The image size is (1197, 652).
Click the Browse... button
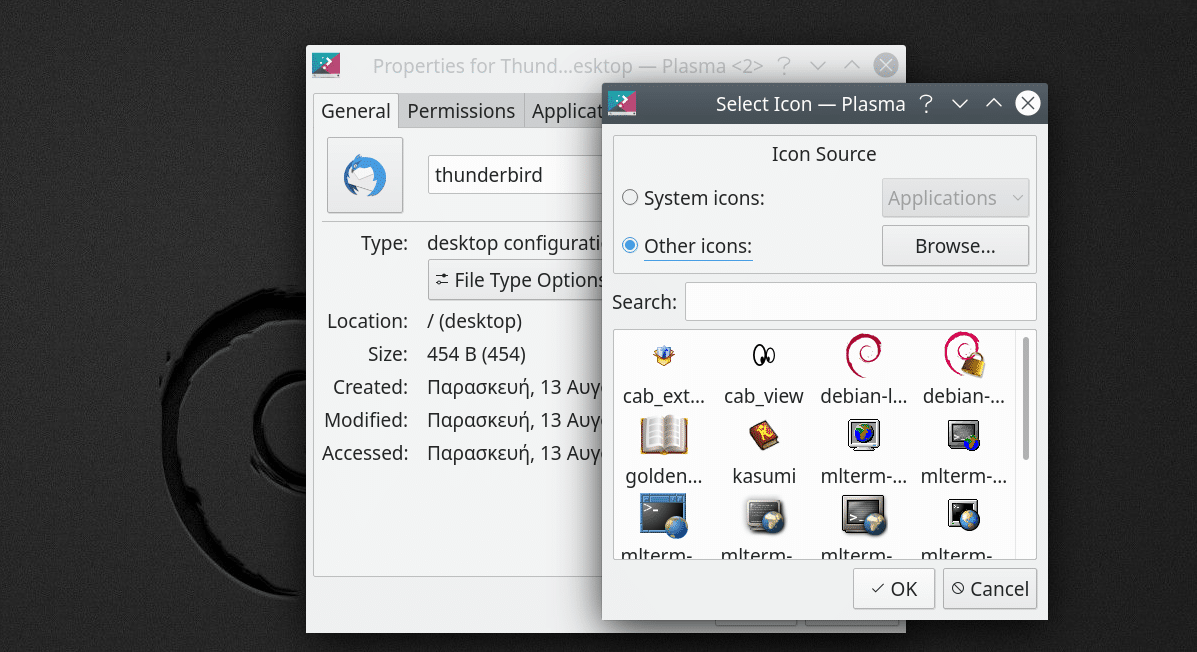(955, 246)
